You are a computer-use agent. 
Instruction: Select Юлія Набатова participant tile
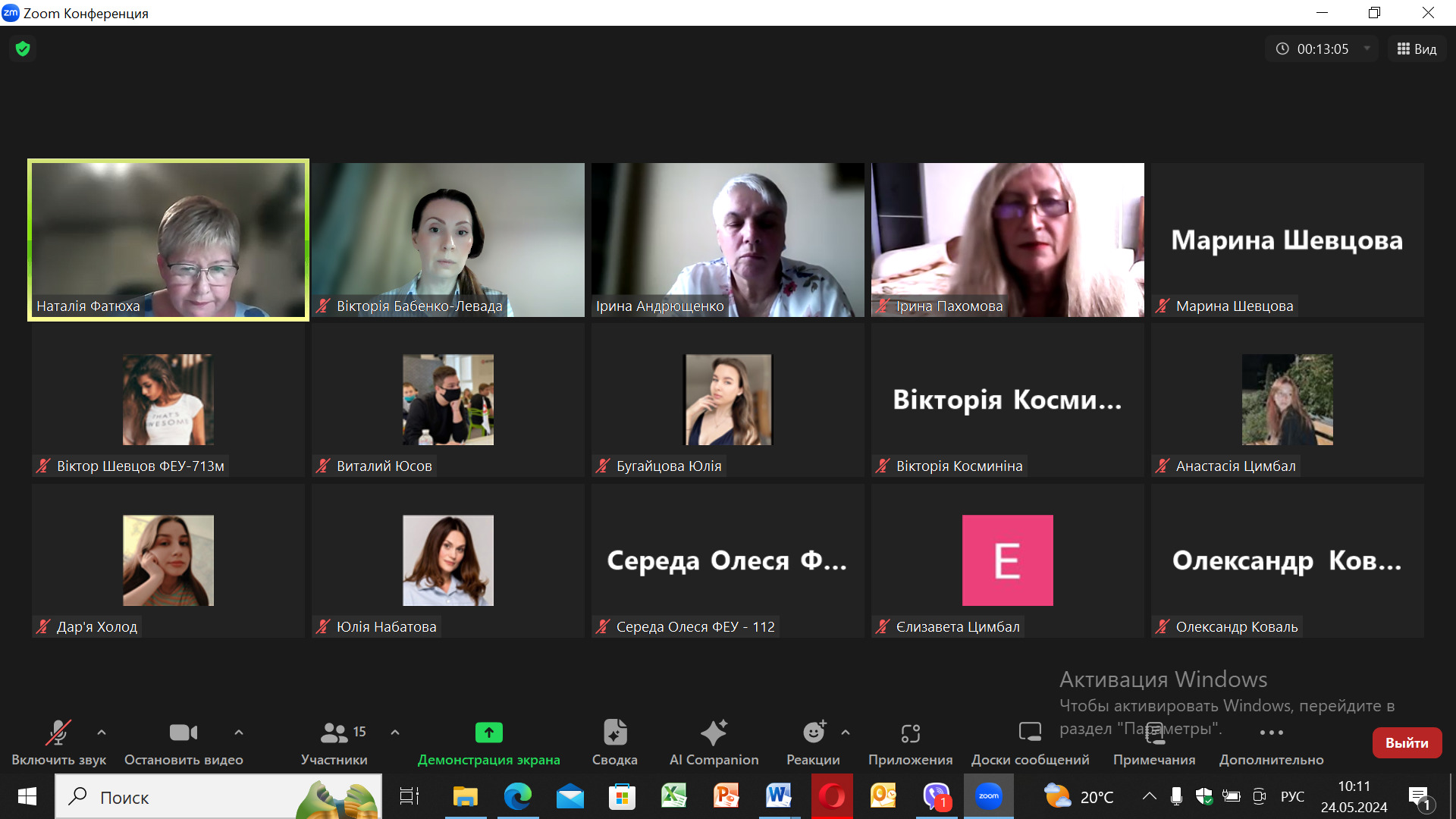[x=447, y=561]
